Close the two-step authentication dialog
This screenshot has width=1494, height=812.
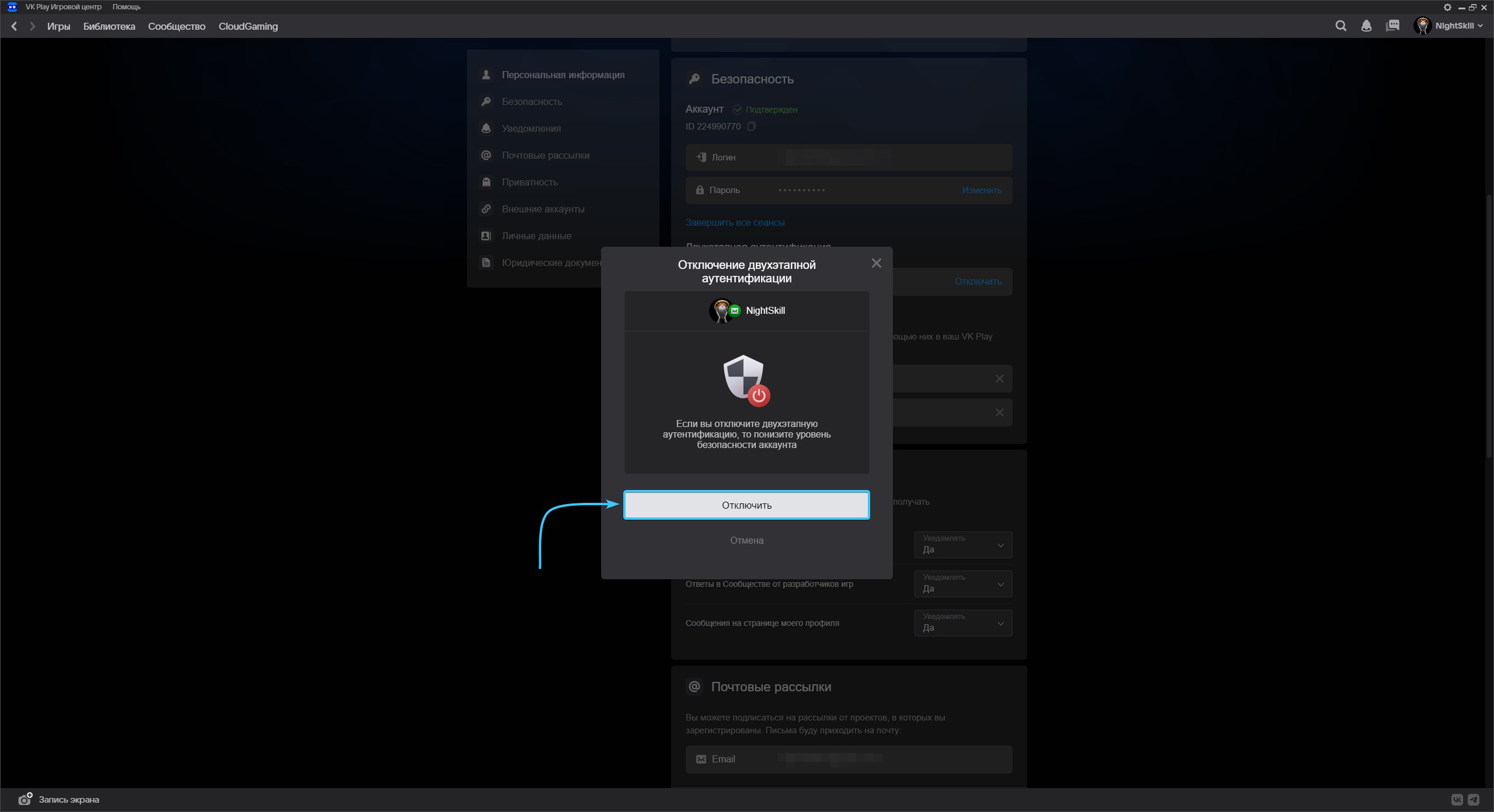click(x=876, y=263)
